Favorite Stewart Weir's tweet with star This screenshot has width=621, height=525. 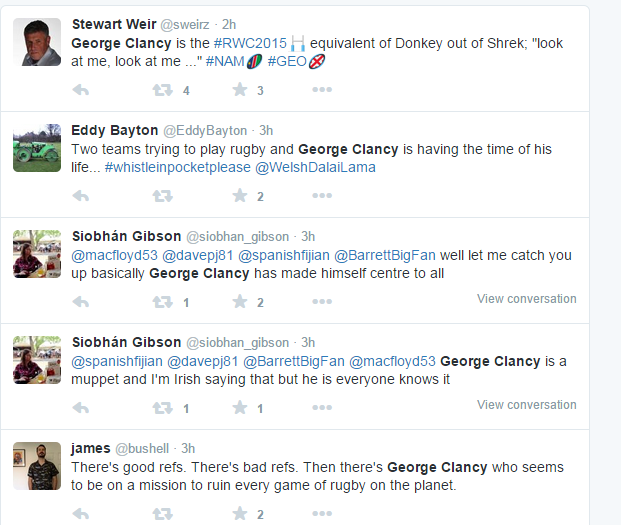pos(240,90)
